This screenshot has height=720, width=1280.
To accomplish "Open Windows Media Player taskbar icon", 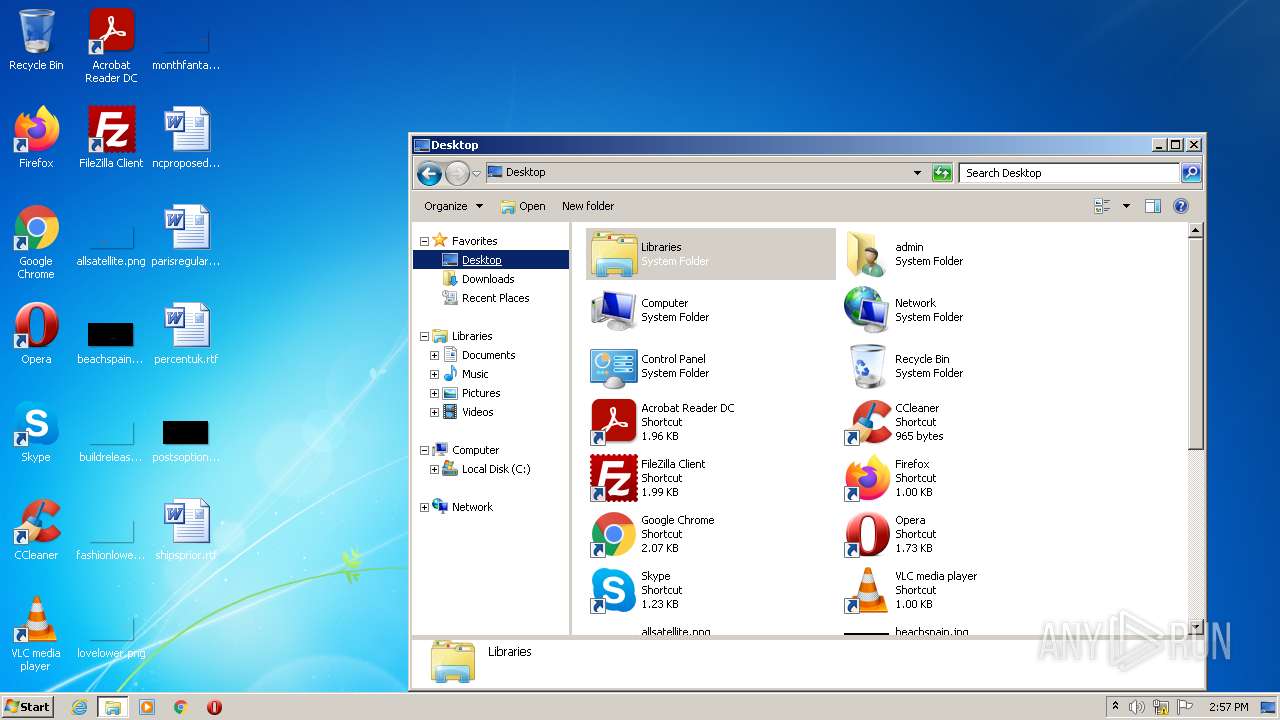I will coord(147,707).
